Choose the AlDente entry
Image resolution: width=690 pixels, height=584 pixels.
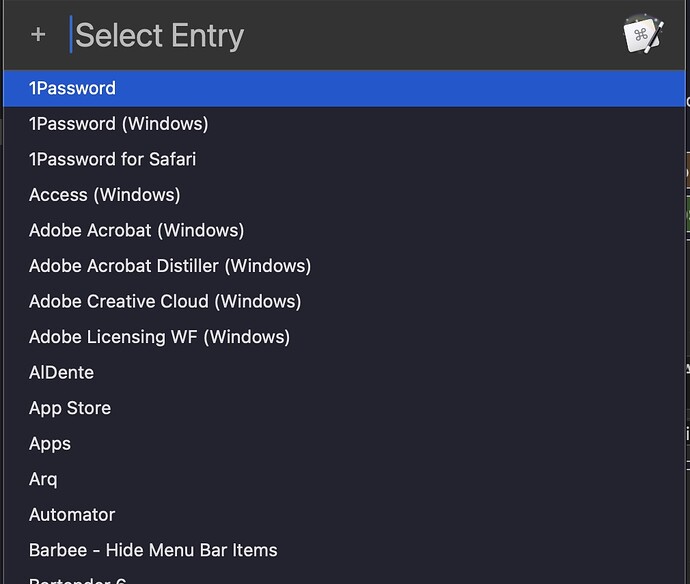(344, 373)
